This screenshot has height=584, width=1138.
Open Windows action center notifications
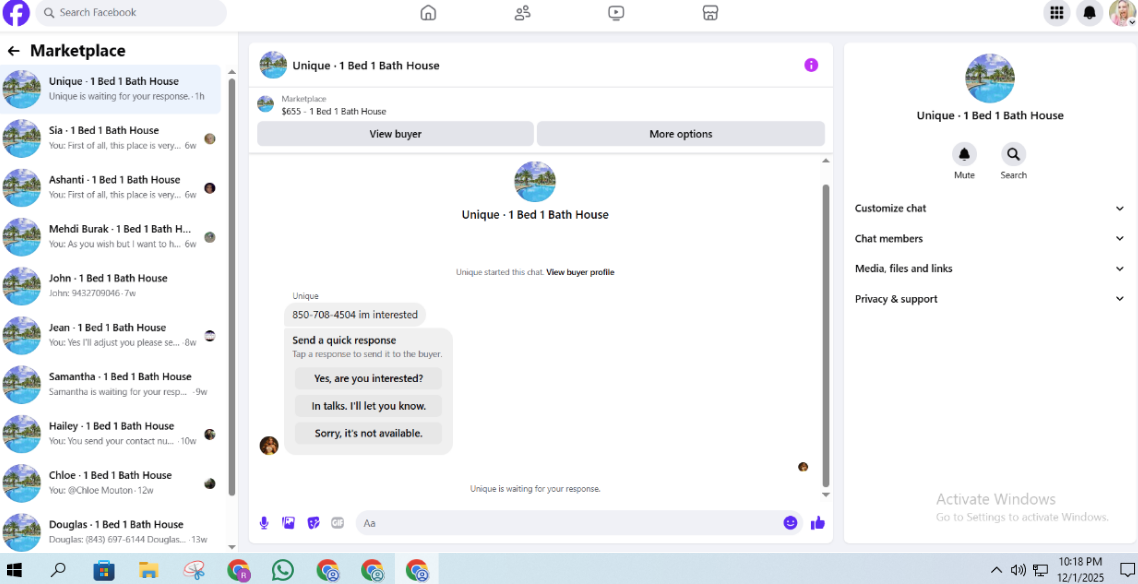pos(1126,570)
